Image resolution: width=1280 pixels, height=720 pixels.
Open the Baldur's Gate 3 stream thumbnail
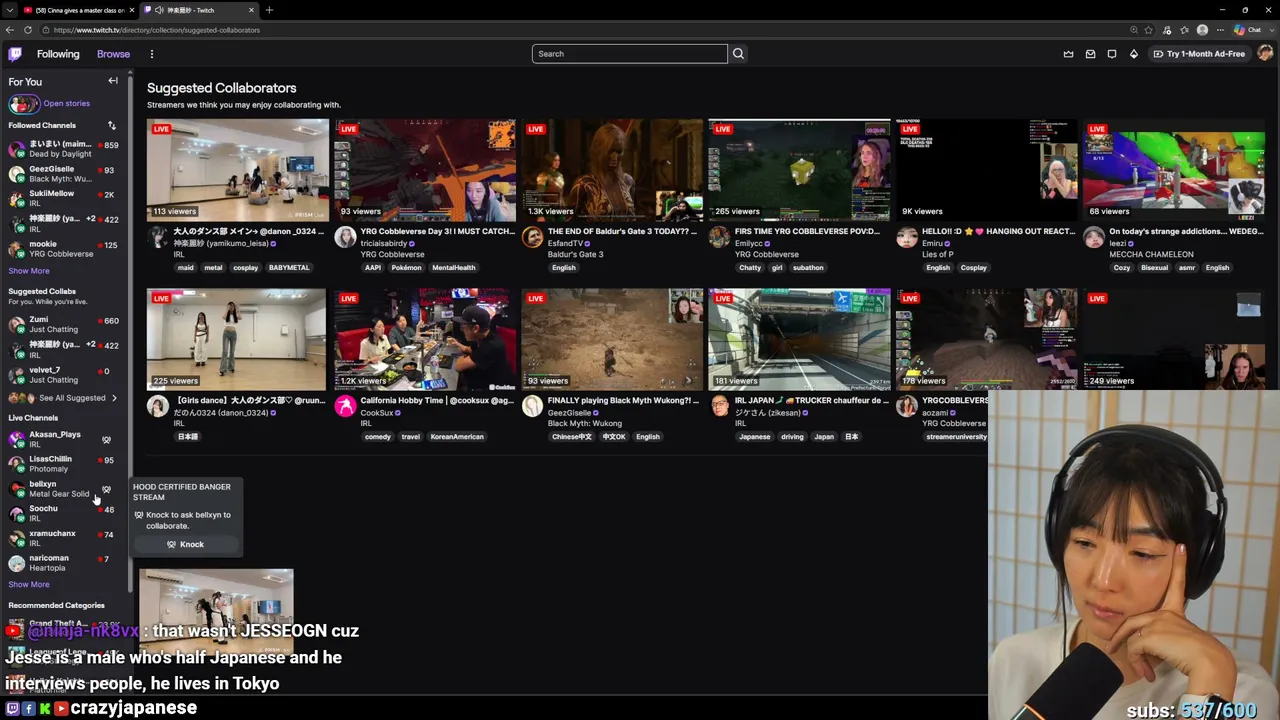click(612, 170)
